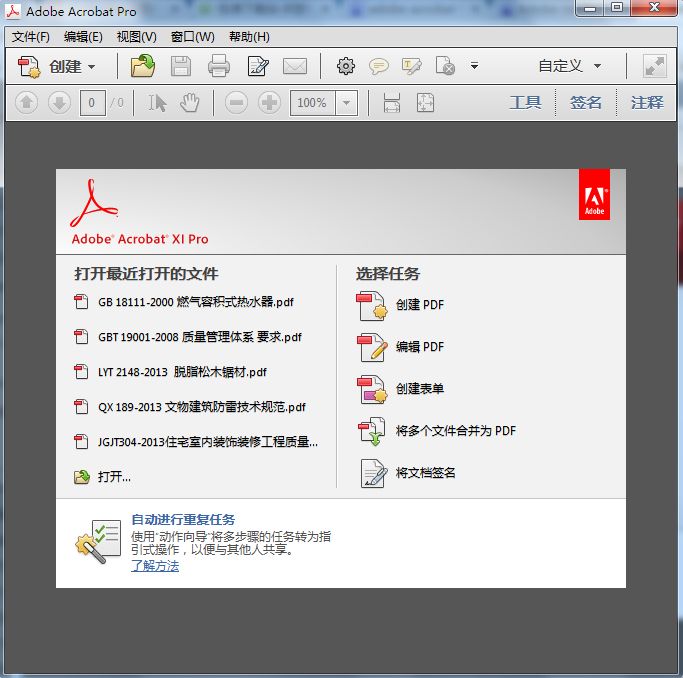The height and width of the screenshot is (678, 683).
Task: Click the Previous page up arrow
Action: click(27, 103)
